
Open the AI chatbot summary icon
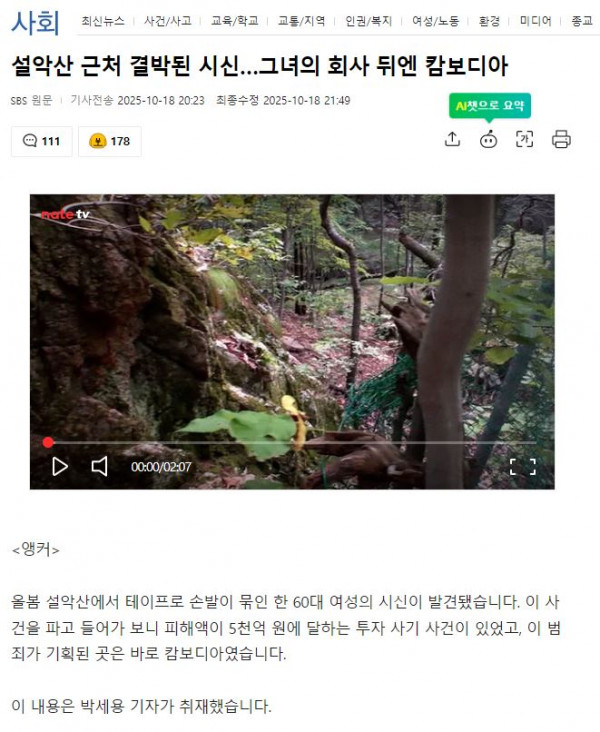(x=488, y=139)
